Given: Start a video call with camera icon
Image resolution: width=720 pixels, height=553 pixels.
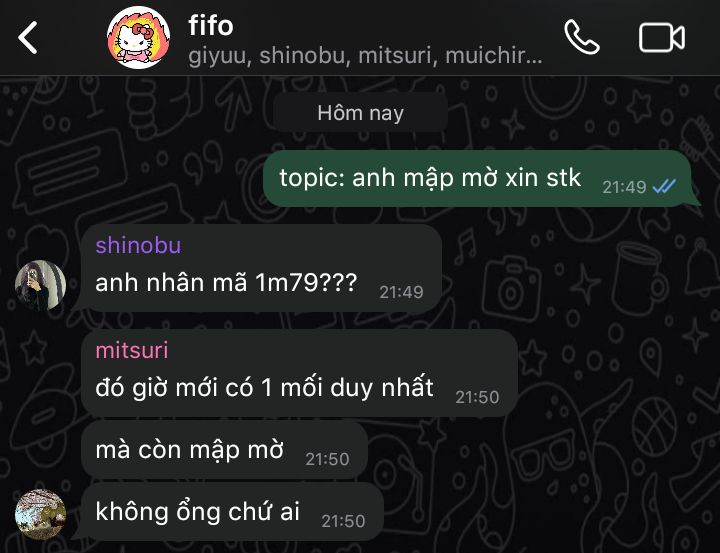Looking at the screenshot, I should click(x=662, y=37).
